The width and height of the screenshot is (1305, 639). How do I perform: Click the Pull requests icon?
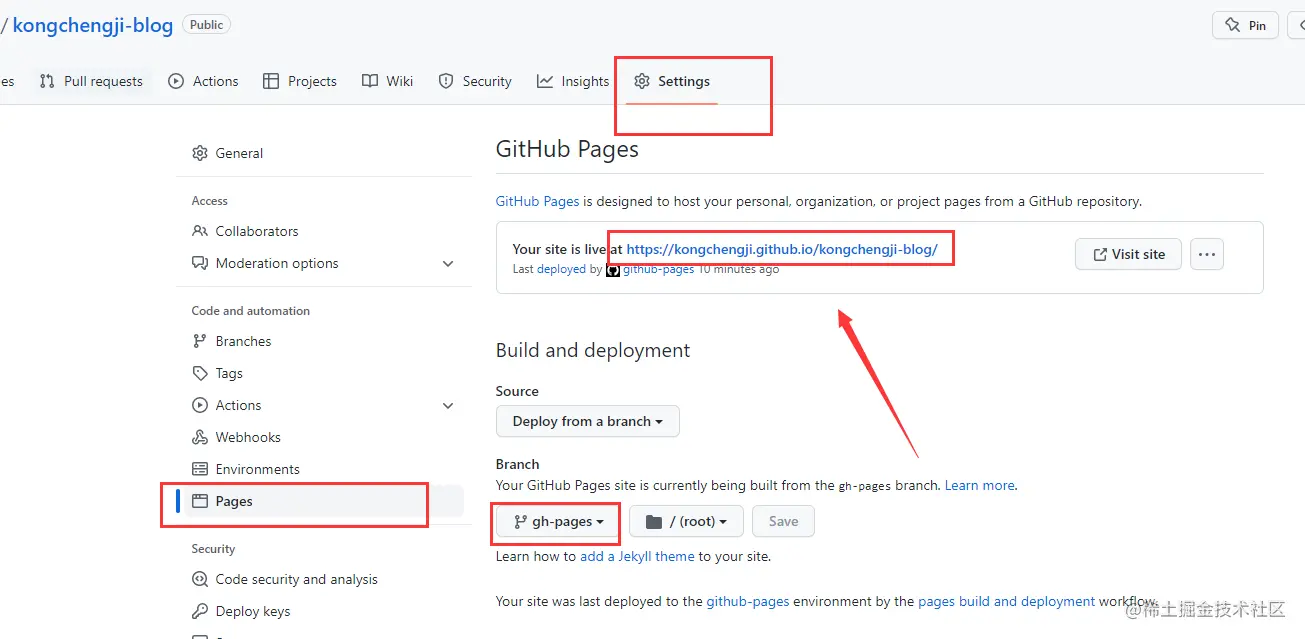pos(47,81)
